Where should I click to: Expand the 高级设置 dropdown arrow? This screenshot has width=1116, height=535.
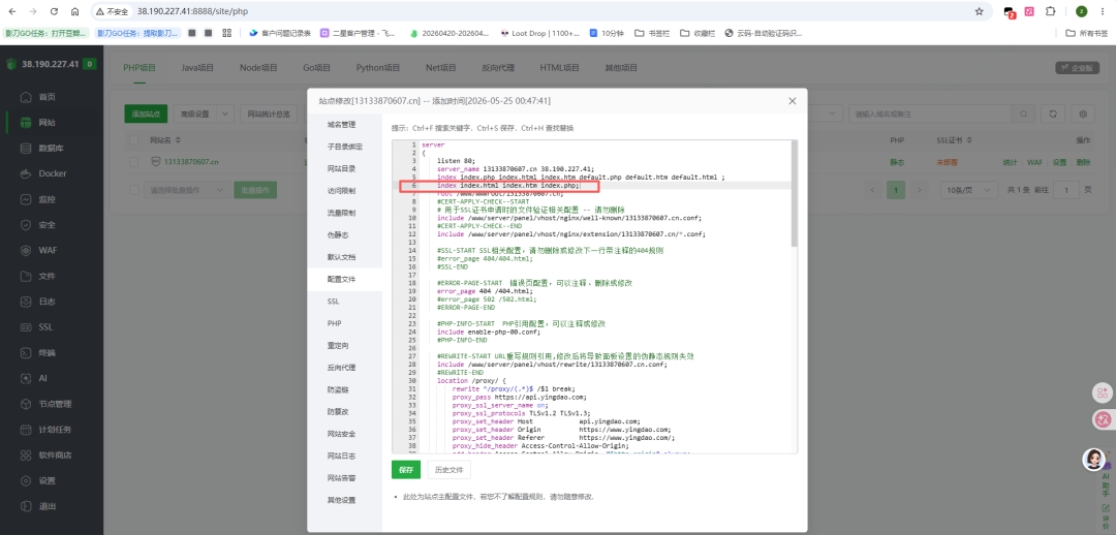pos(225,114)
